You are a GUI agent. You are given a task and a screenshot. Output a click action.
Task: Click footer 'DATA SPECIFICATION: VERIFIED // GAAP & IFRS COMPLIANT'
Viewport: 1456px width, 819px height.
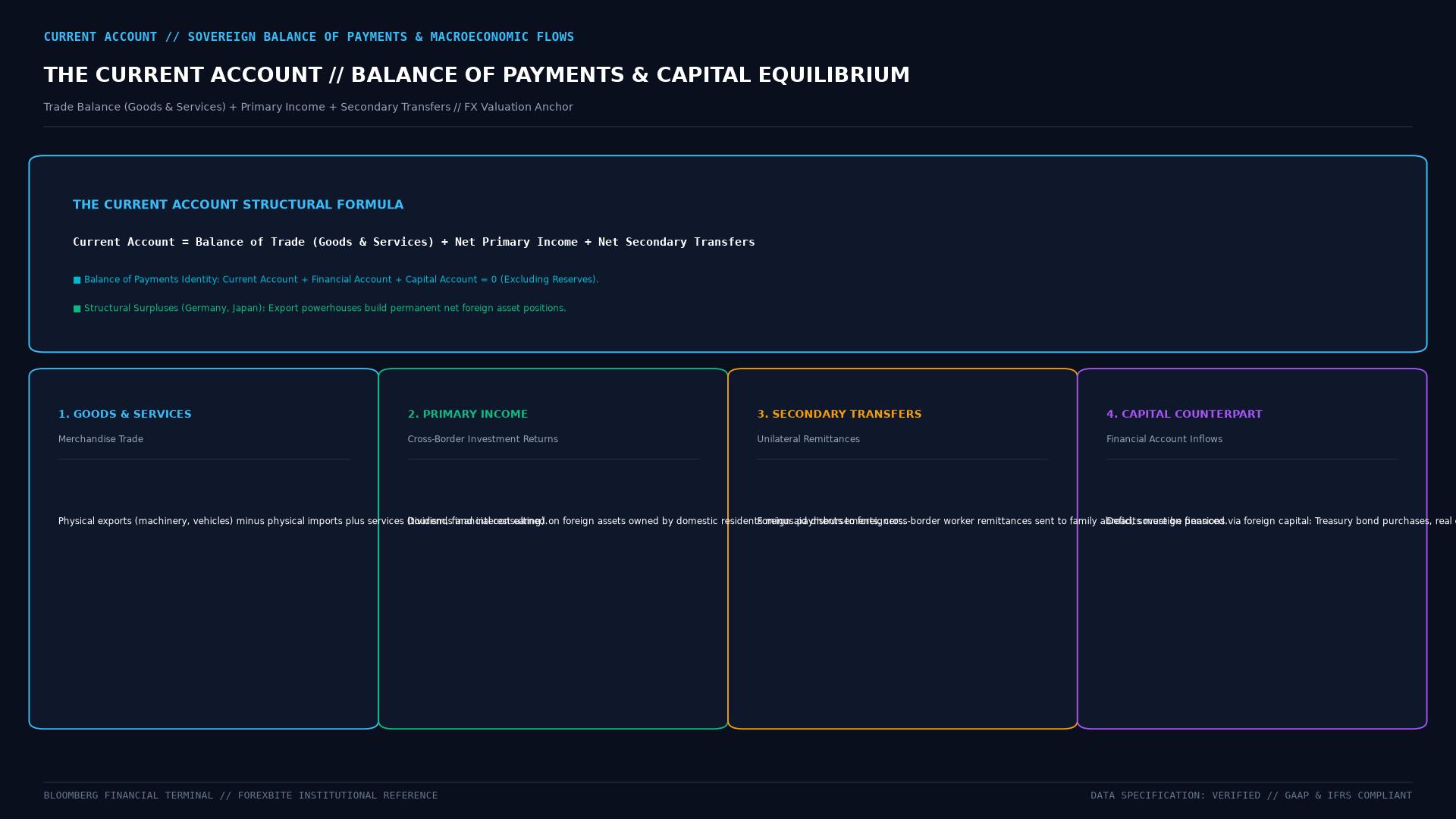coord(1251,795)
